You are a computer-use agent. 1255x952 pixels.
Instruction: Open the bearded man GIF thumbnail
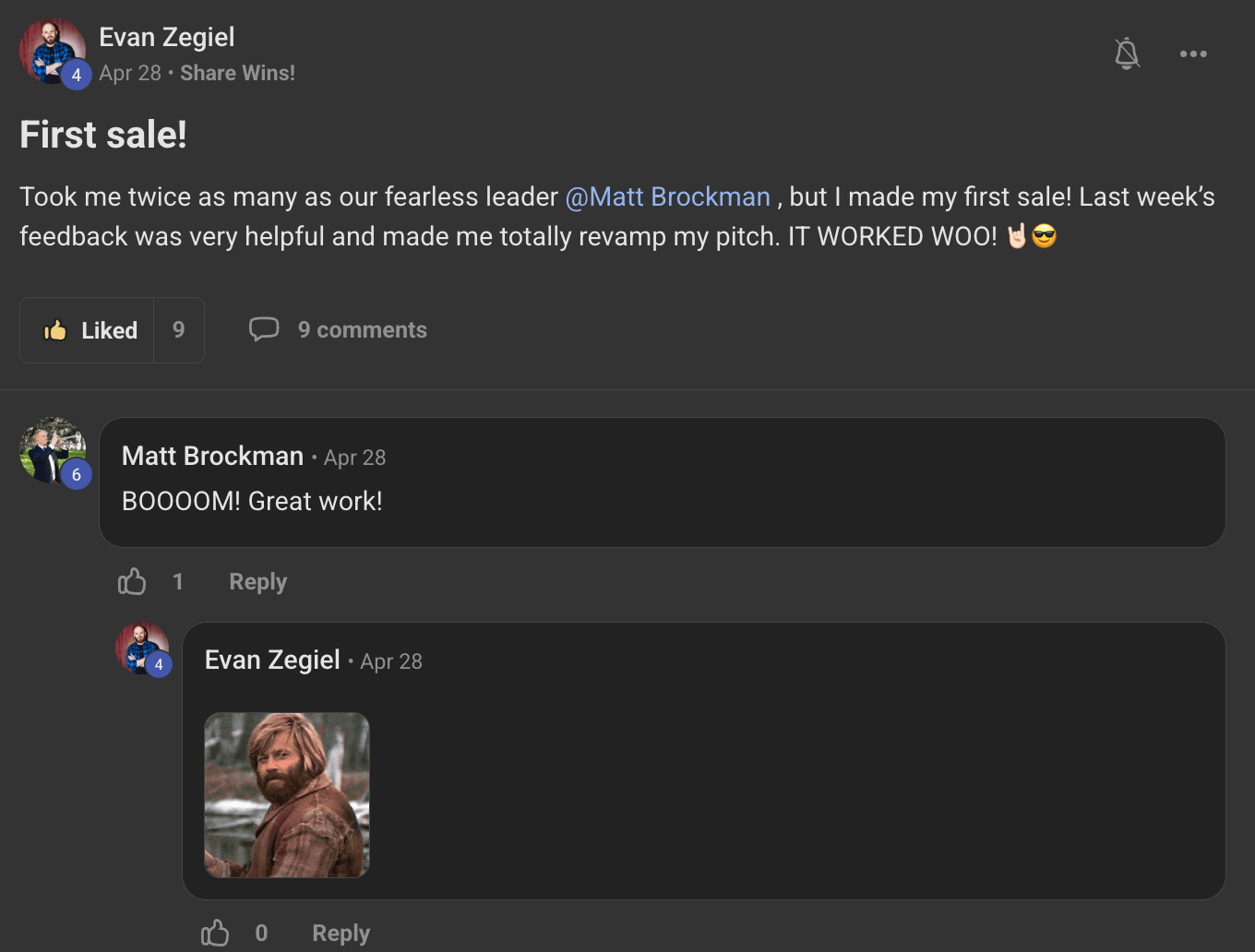286,794
